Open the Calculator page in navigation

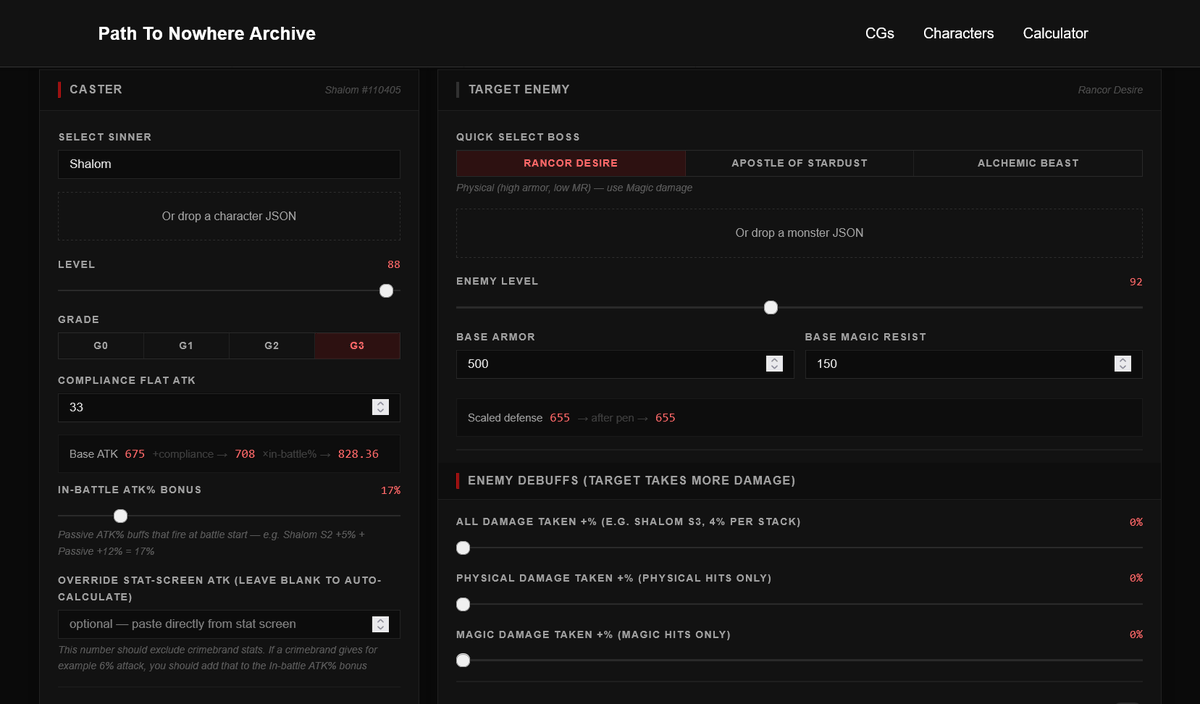tap(1055, 33)
